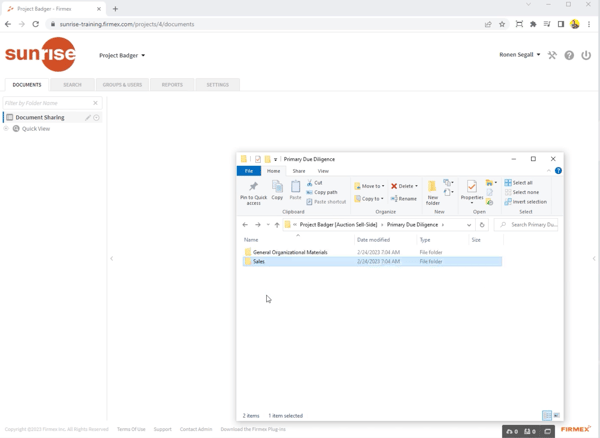Viewport: 600px width, 438px height.
Task: Open the Delete dropdown arrow in ribbon
Action: [416, 186]
